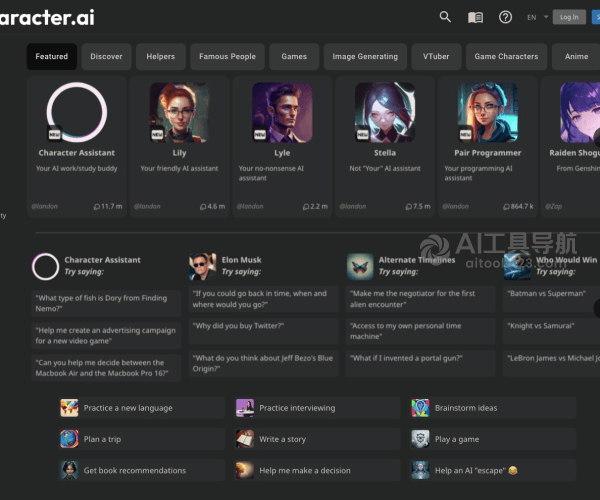Click Lily's 4.6 m chat count

(x=212, y=207)
